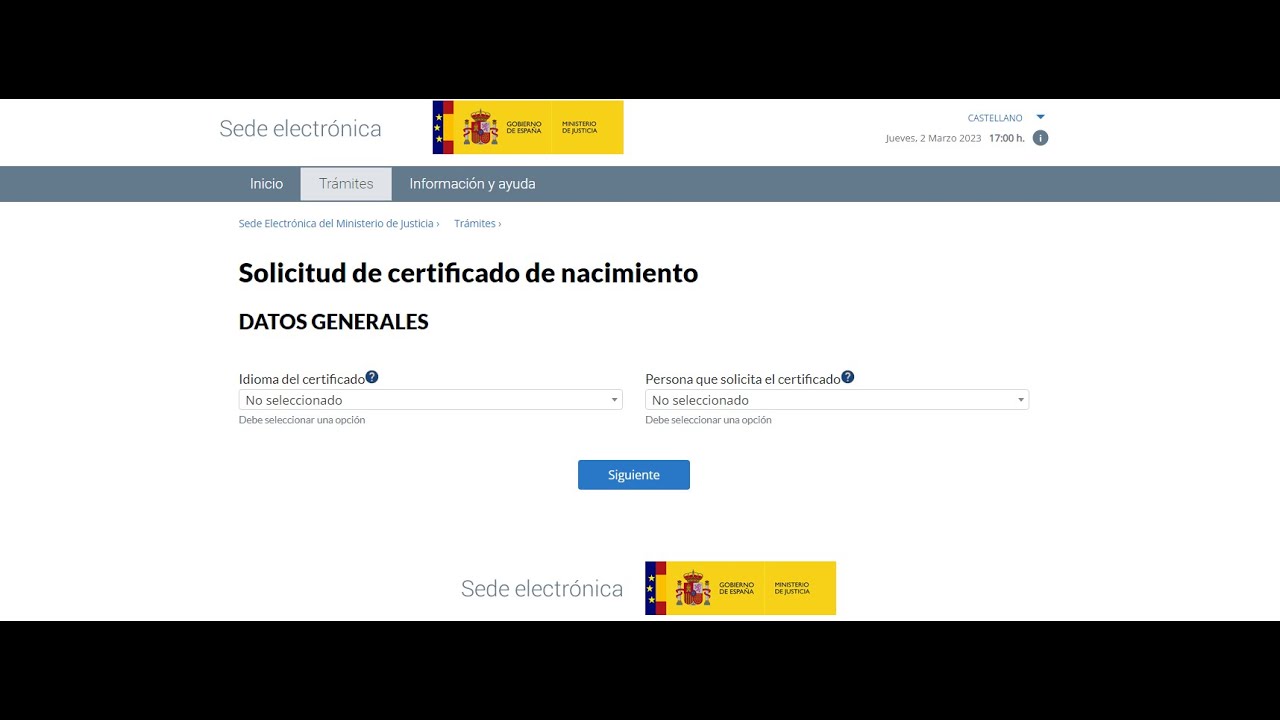Follow the Trámites breadcrumb link
Image resolution: width=1280 pixels, height=720 pixels.
click(475, 224)
